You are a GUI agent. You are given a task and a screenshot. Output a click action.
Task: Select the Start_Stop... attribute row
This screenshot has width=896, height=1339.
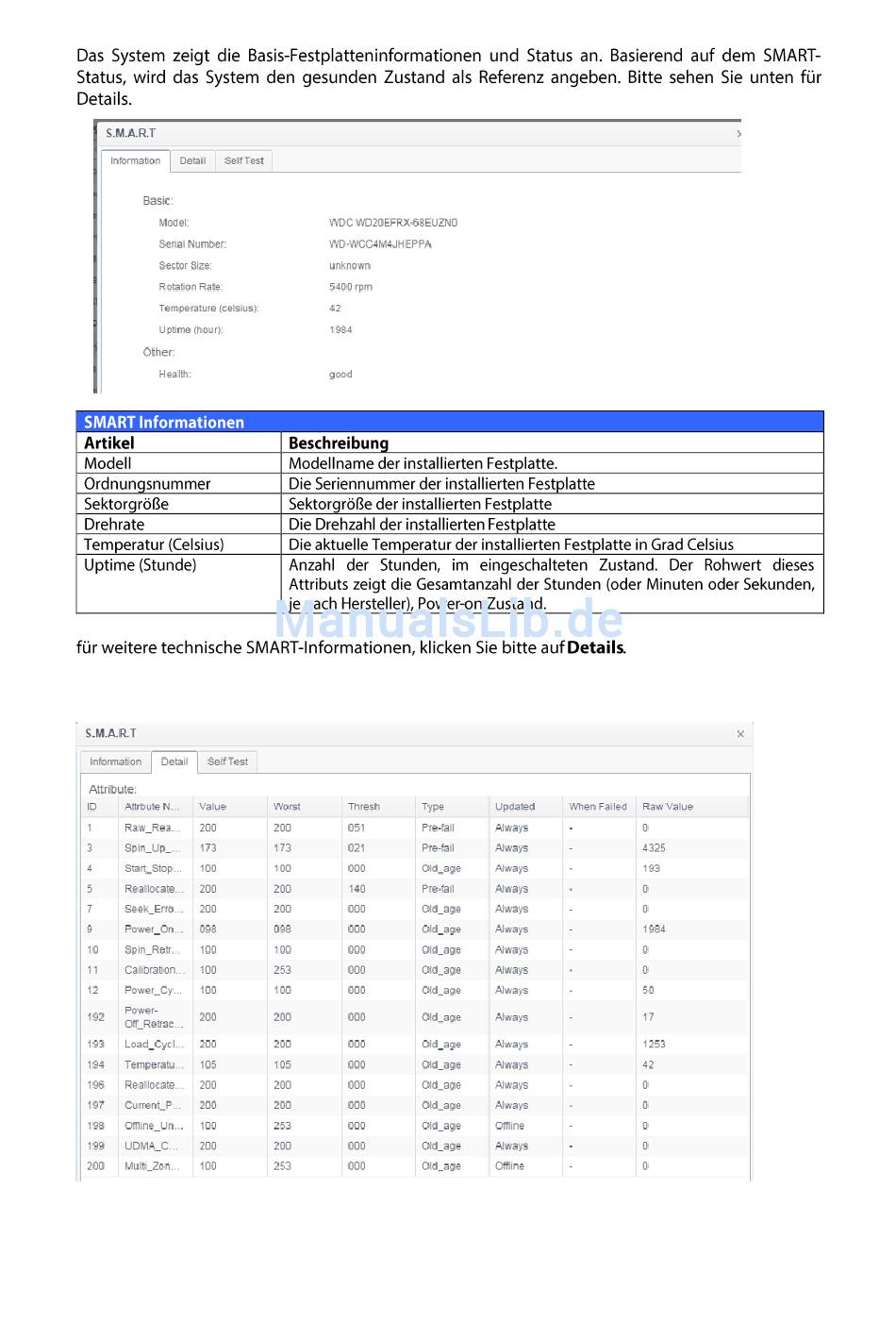coord(415,868)
